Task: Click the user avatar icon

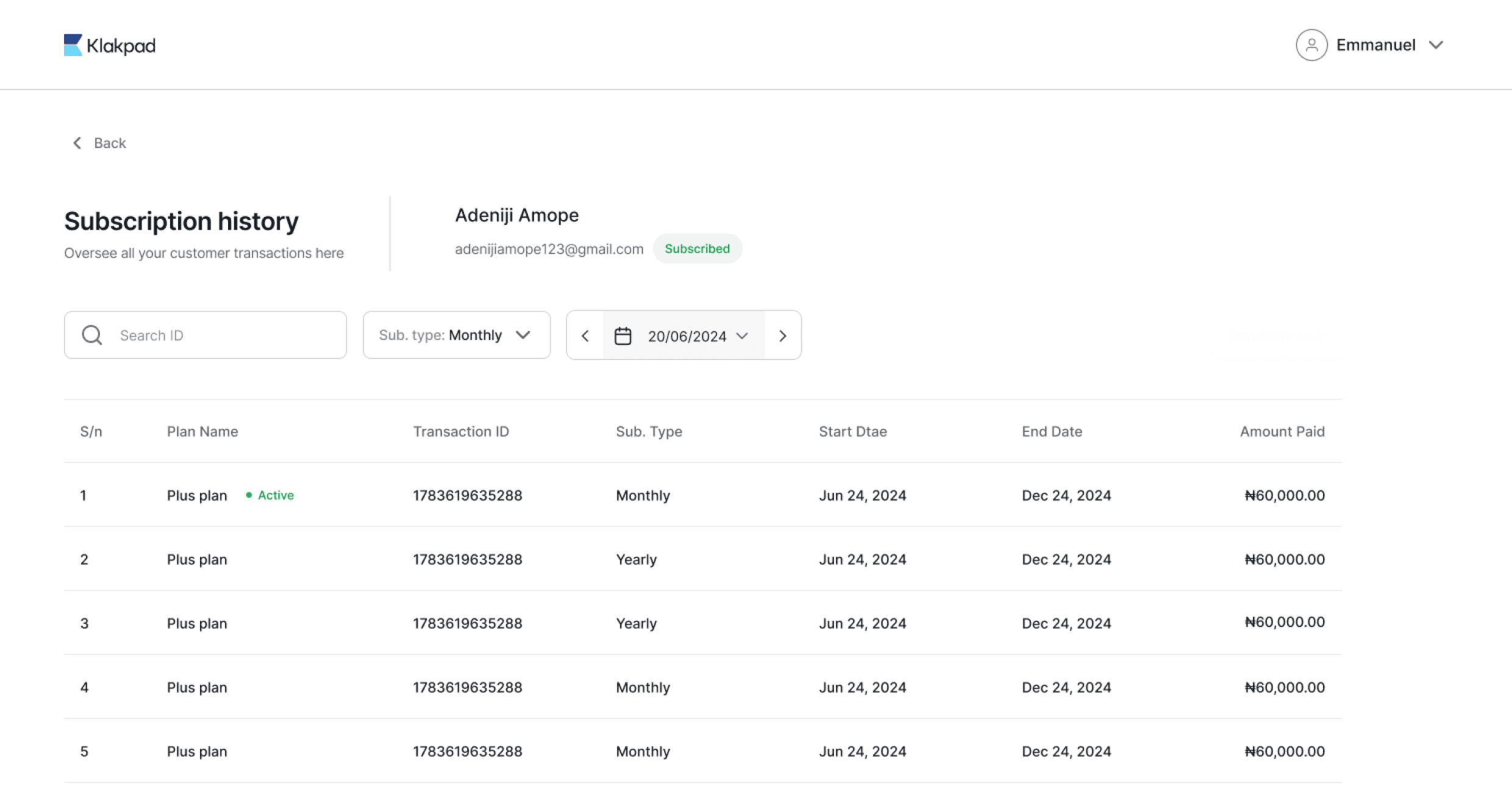Action: coord(1311,45)
